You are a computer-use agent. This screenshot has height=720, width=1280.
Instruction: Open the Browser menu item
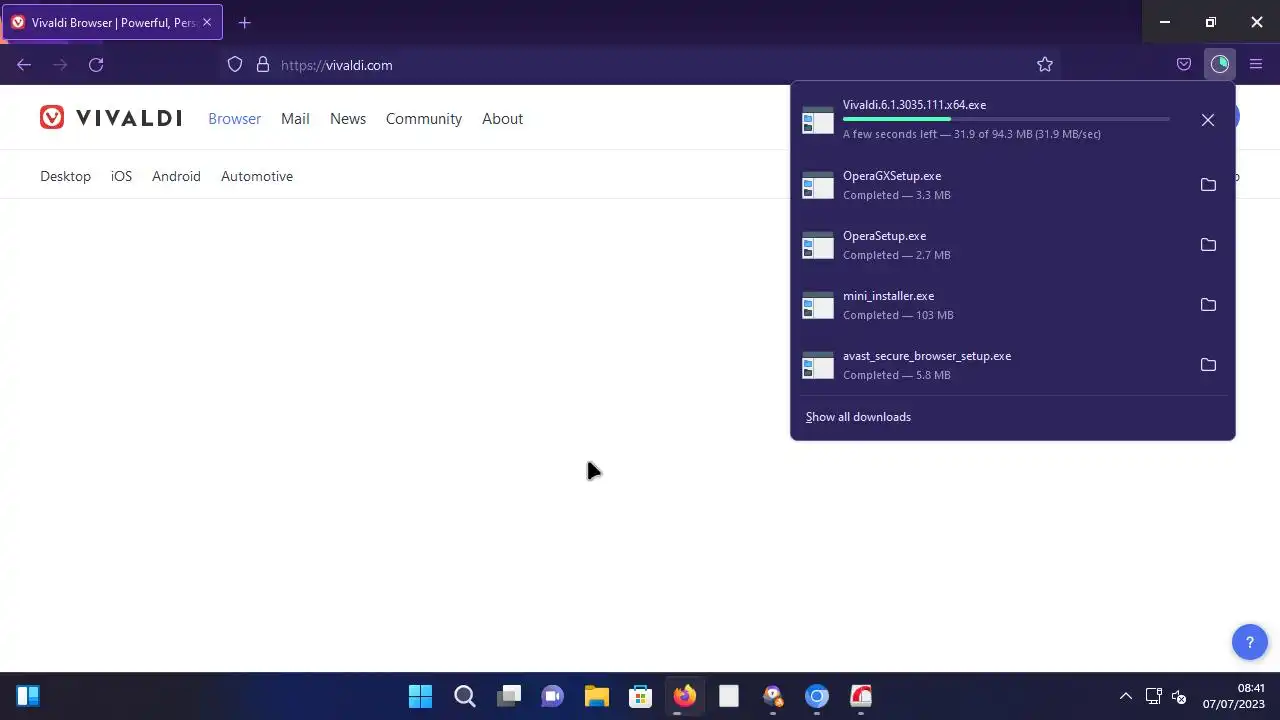[234, 119]
